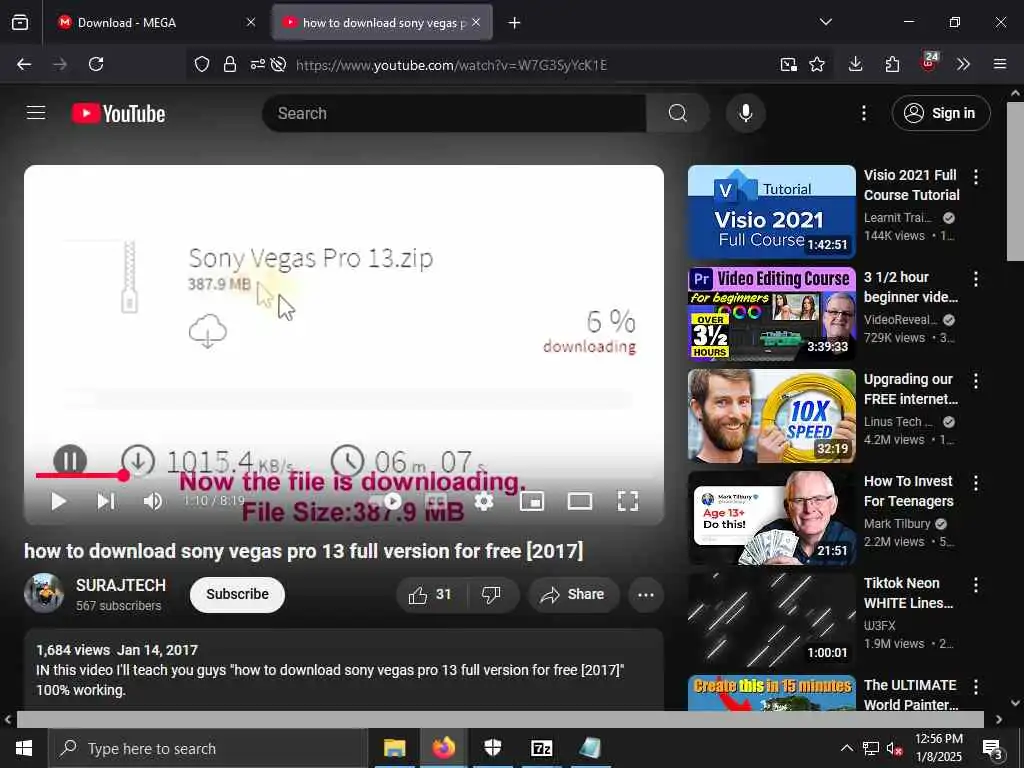The width and height of the screenshot is (1024, 768).
Task: Switch to the Download - MEGA tab
Action: [x=157, y=23]
